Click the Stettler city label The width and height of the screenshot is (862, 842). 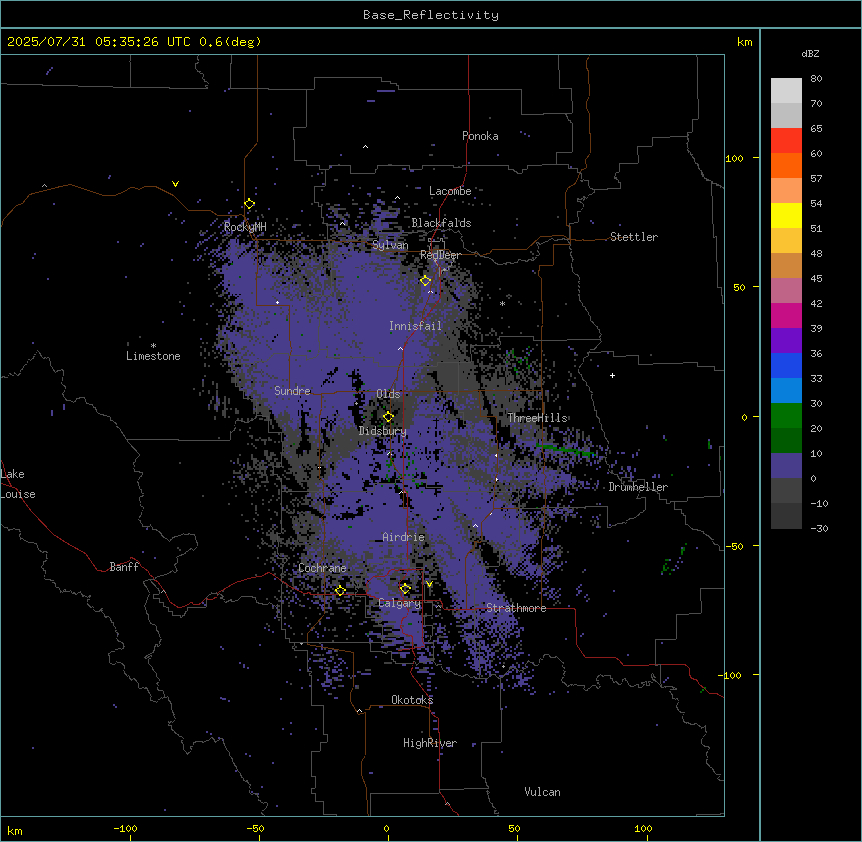click(x=634, y=237)
